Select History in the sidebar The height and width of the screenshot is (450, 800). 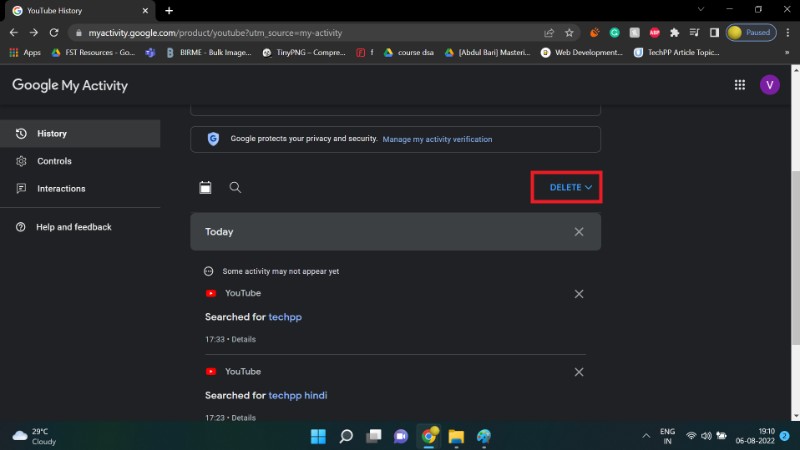pos(52,133)
